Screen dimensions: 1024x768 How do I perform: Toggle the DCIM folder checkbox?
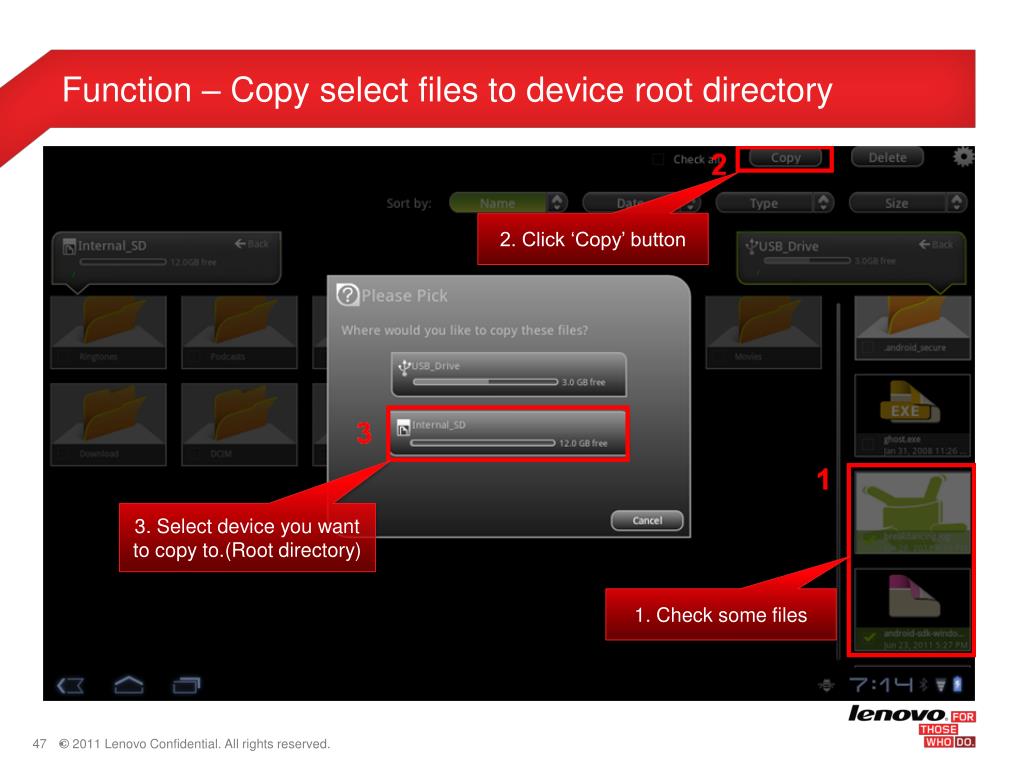tap(195, 453)
